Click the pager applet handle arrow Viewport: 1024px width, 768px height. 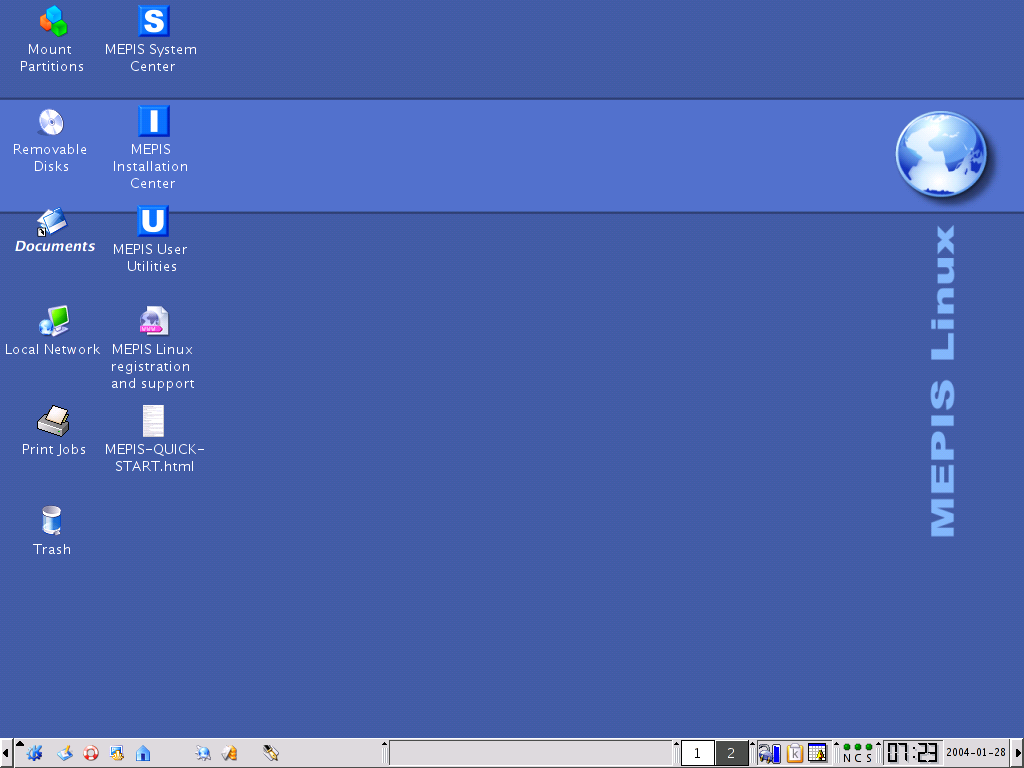[676, 744]
